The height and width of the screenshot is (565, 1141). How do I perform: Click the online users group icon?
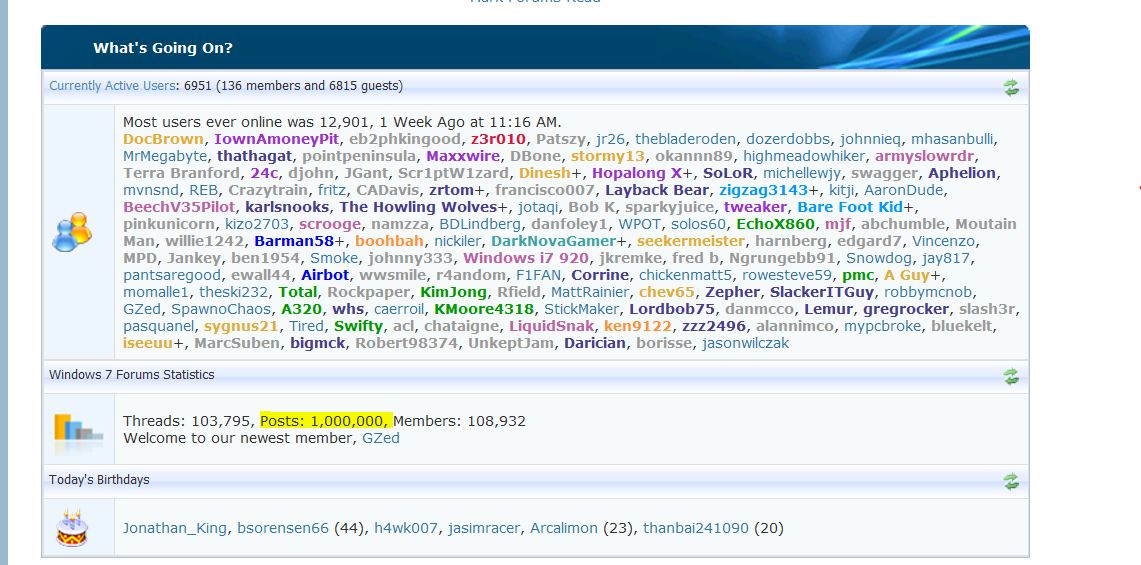[72, 232]
